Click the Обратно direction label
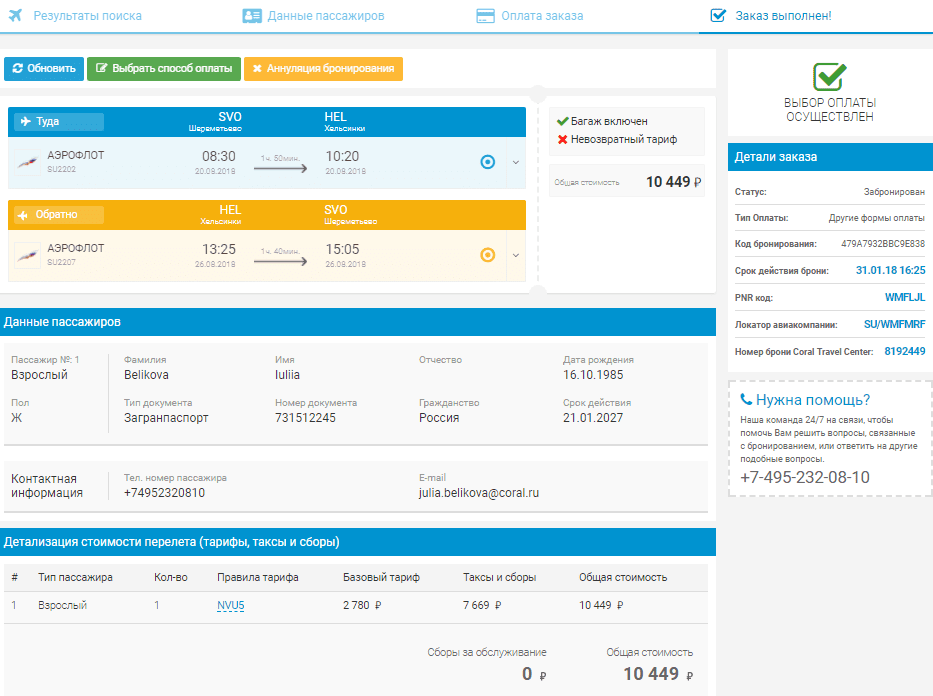 coord(57,214)
